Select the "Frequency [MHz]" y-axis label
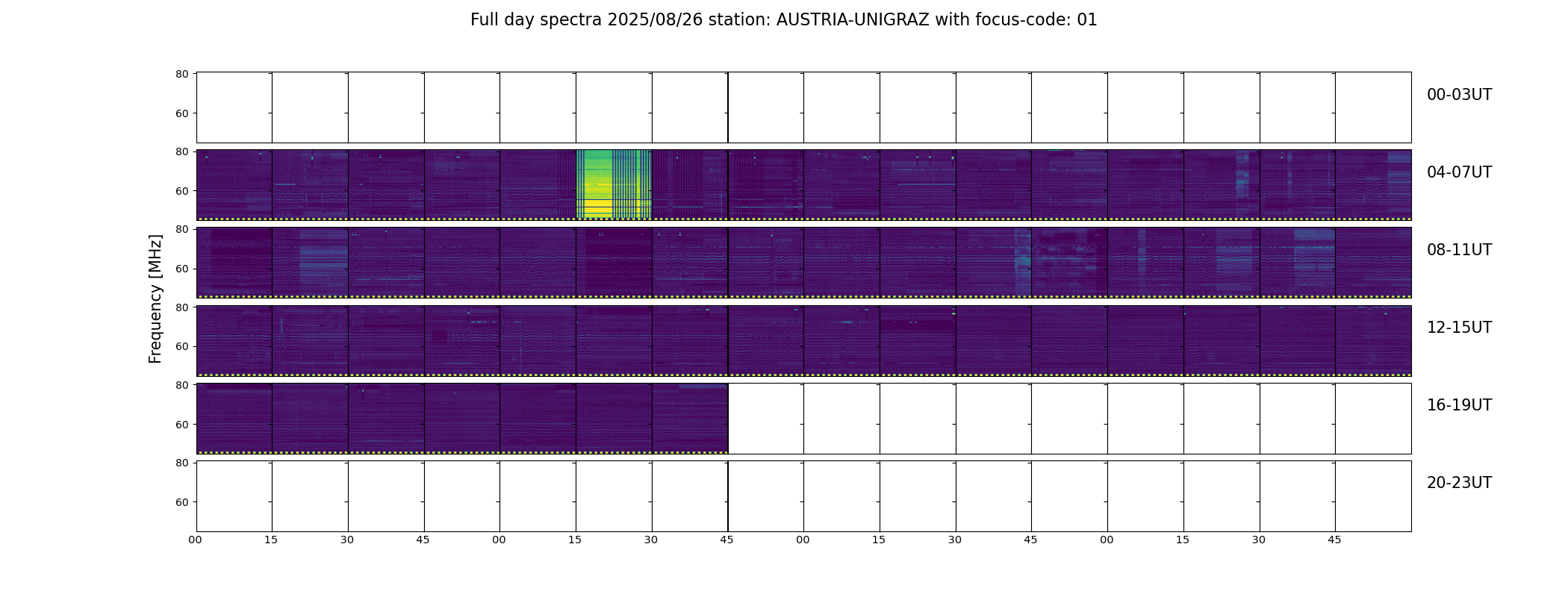The image size is (1568, 597). 155,298
